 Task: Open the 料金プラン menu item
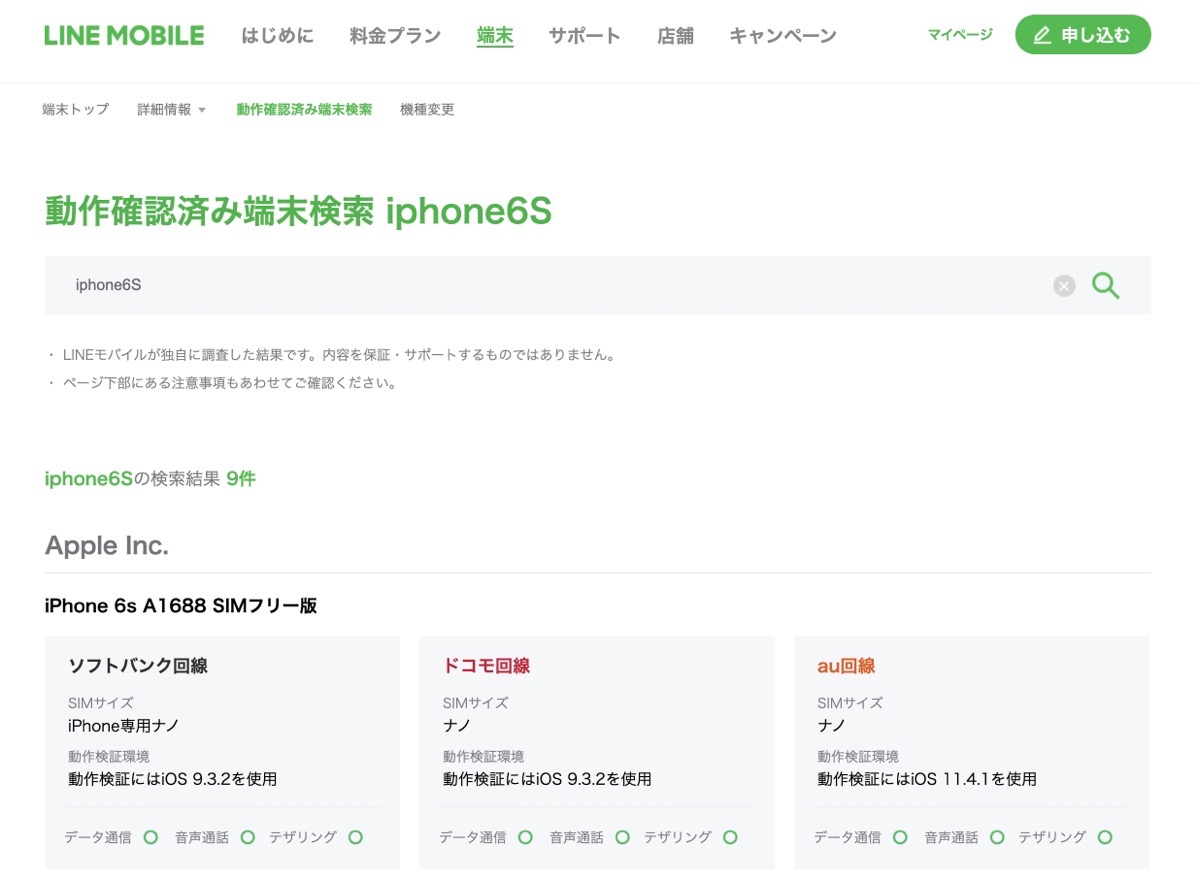point(395,35)
